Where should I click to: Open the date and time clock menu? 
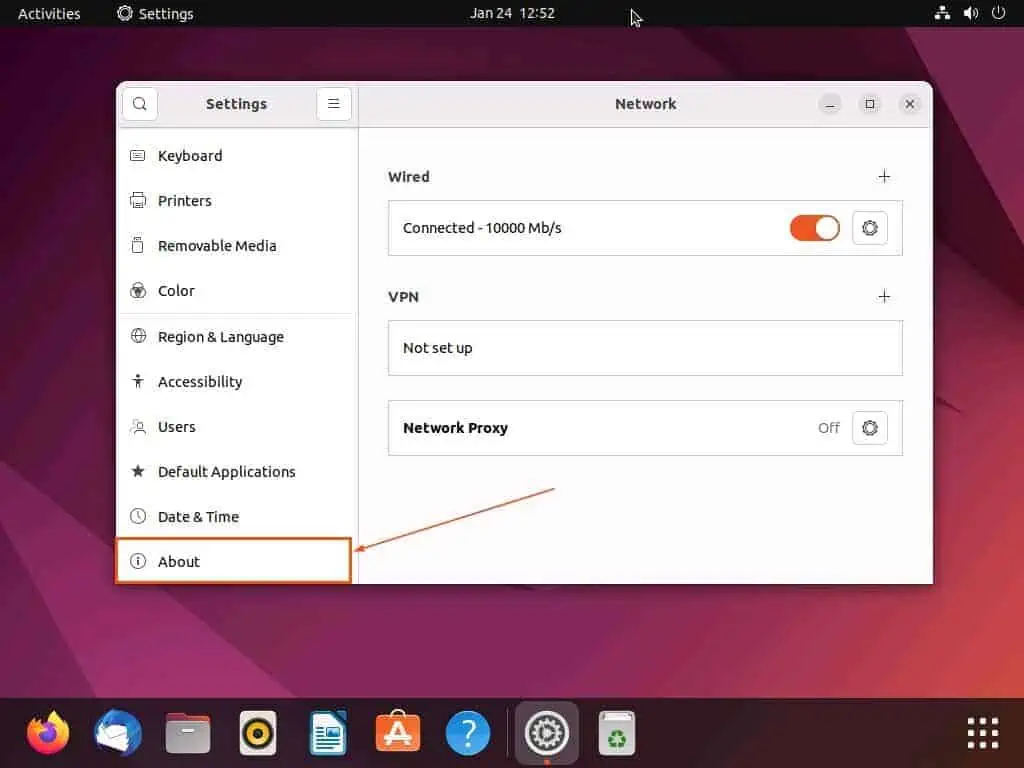point(512,13)
